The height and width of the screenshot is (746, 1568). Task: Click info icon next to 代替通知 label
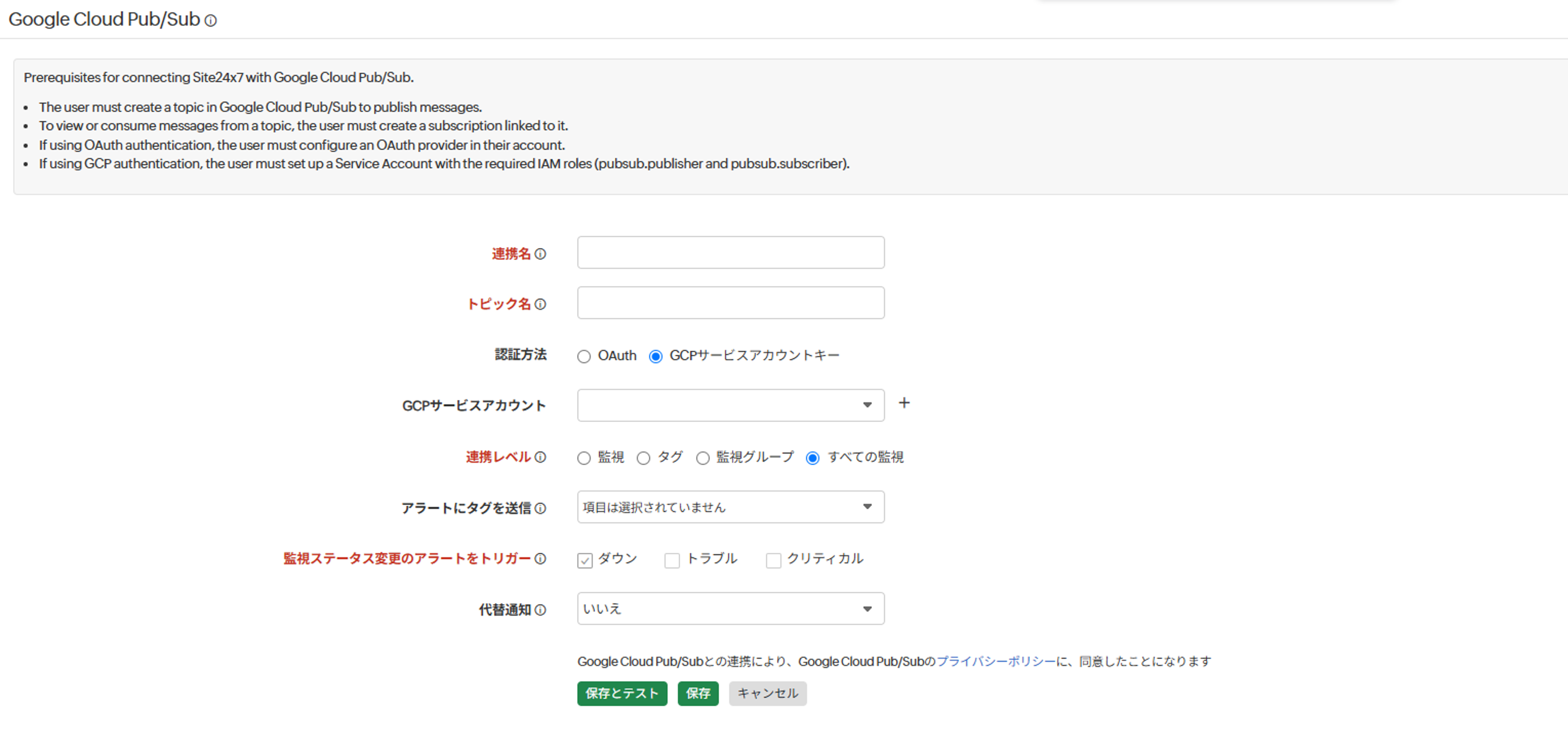tap(540, 609)
